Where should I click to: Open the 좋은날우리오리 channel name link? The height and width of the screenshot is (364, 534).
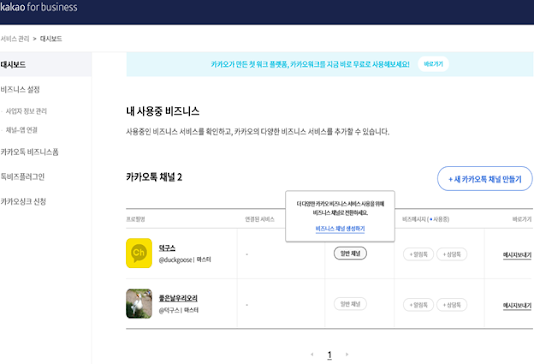point(178,298)
